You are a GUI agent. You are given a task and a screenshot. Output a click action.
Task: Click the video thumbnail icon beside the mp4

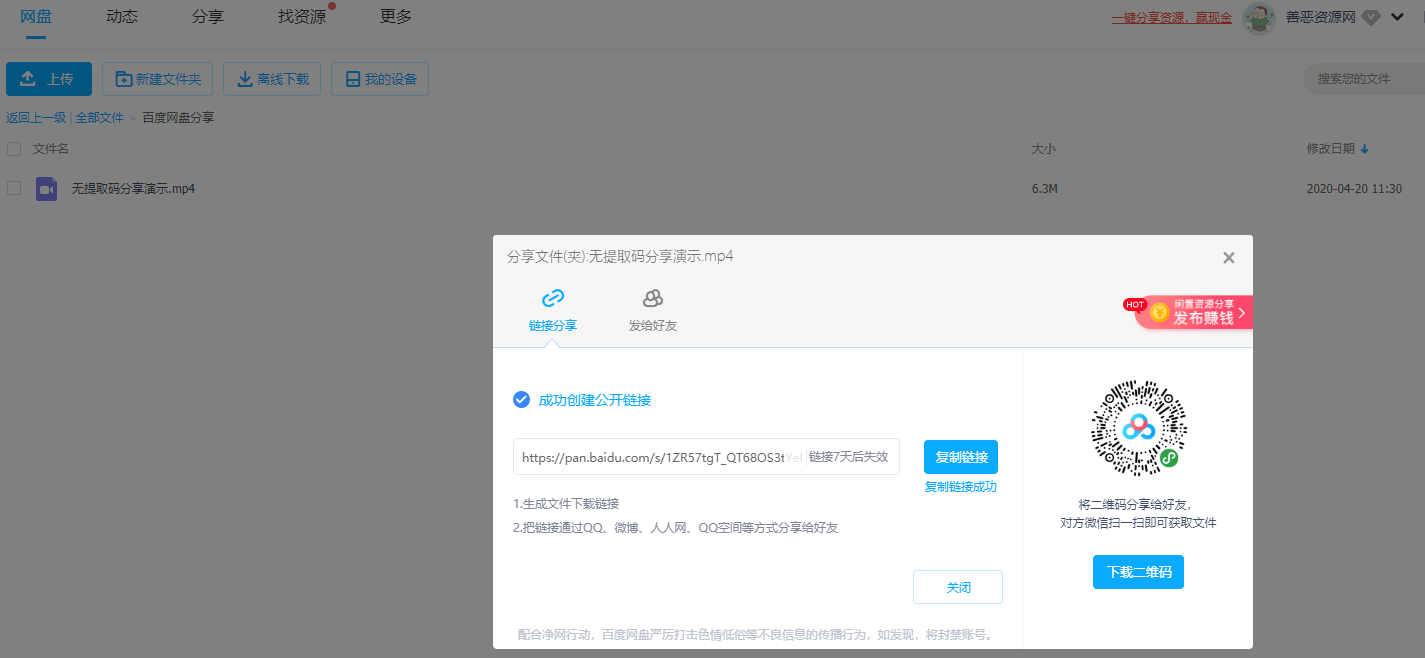point(46,188)
